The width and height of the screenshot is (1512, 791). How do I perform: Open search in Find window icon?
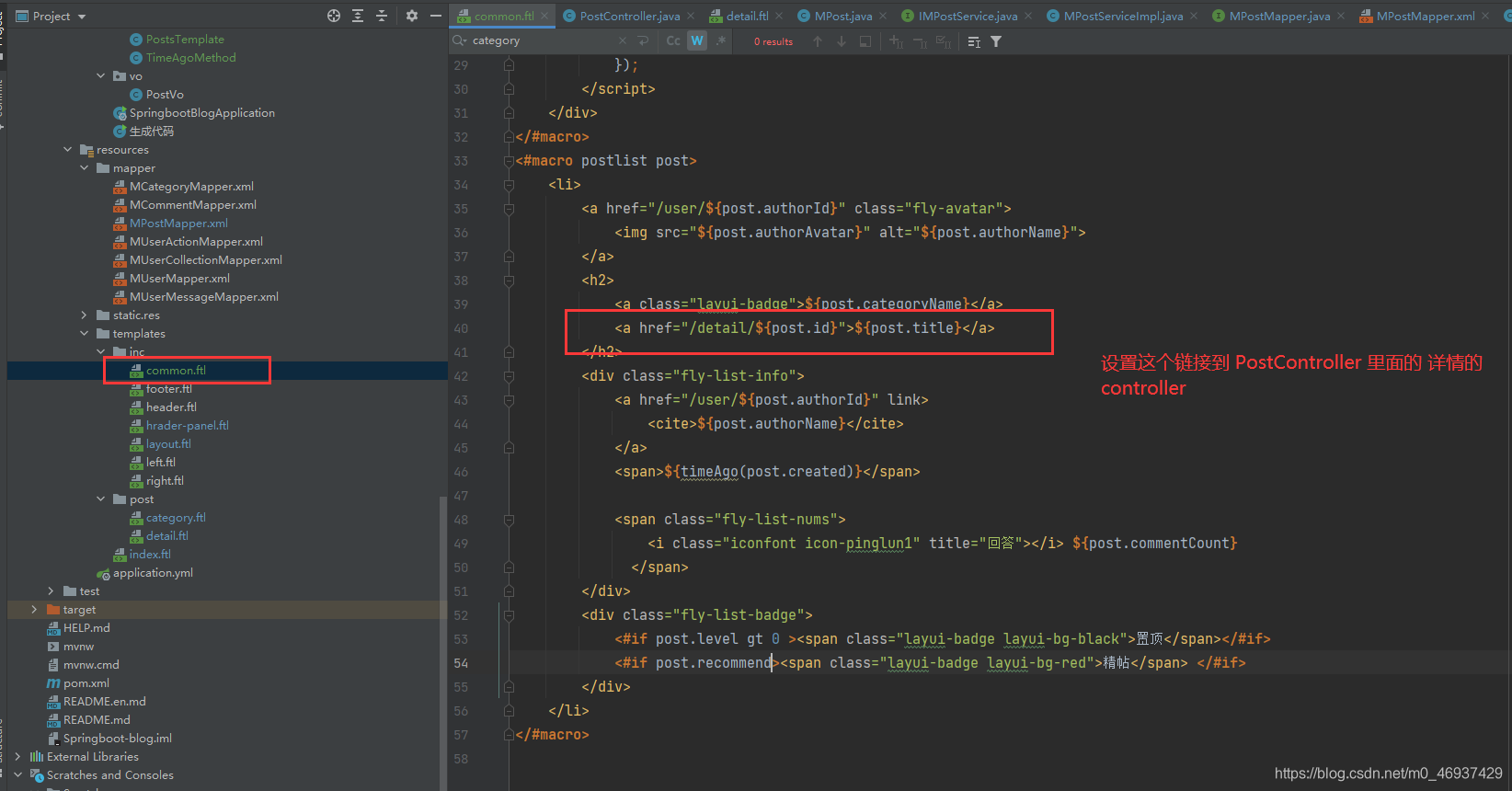point(865,41)
